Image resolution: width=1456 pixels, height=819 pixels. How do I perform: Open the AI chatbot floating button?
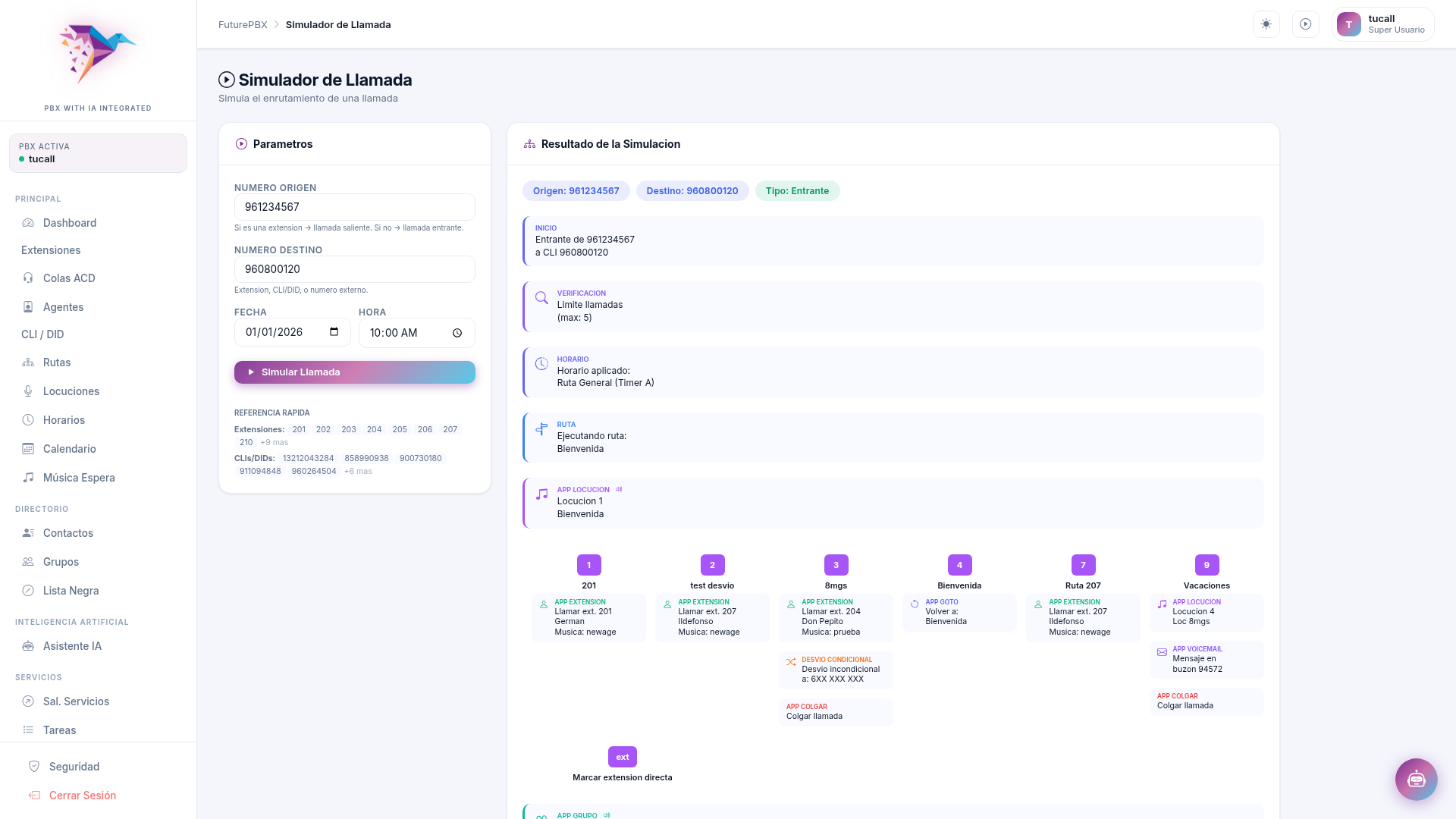(1416, 779)
